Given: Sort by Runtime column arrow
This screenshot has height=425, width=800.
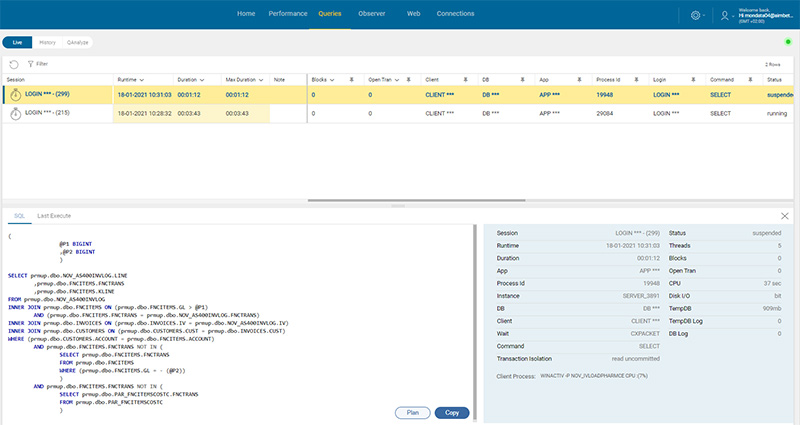Looking at the screenshot, I should pos(141,80).
